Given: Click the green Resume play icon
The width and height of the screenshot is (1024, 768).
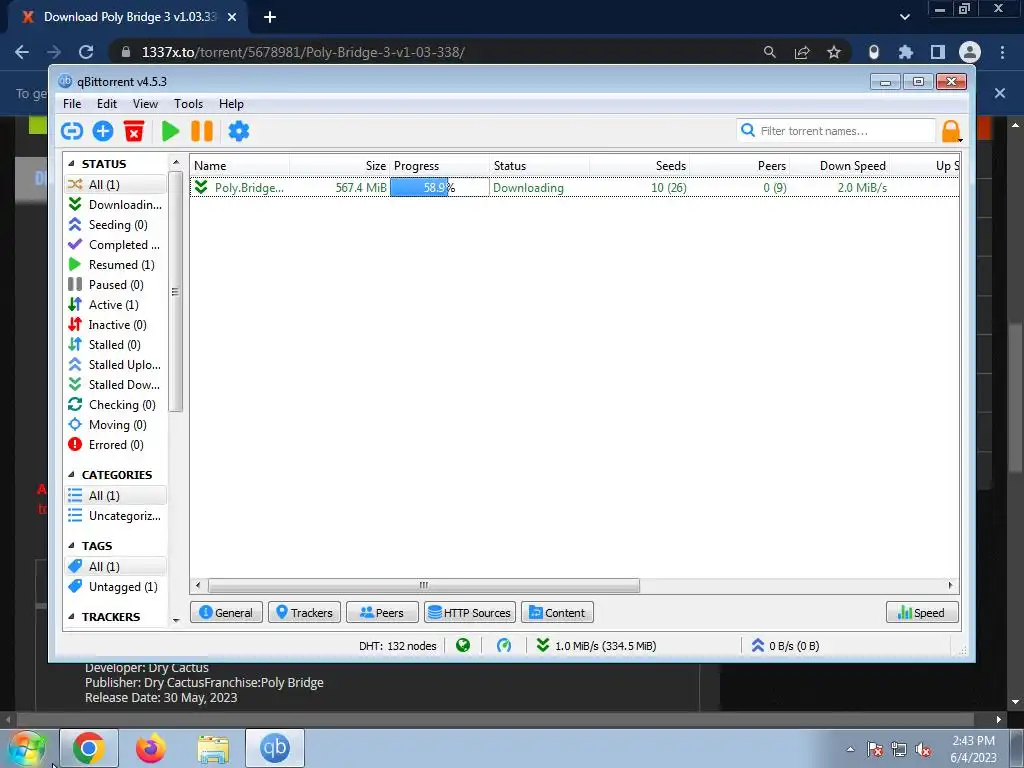Looking at the screenshot, I should tap(170, 131).
